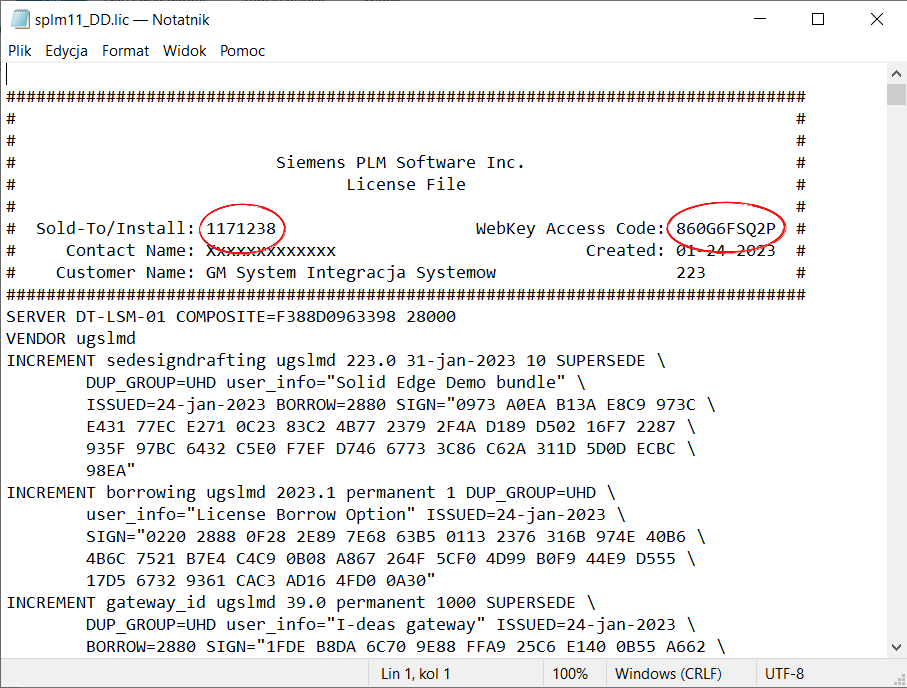
Task: Open the Pomoc menu
Action: [242, 51]
